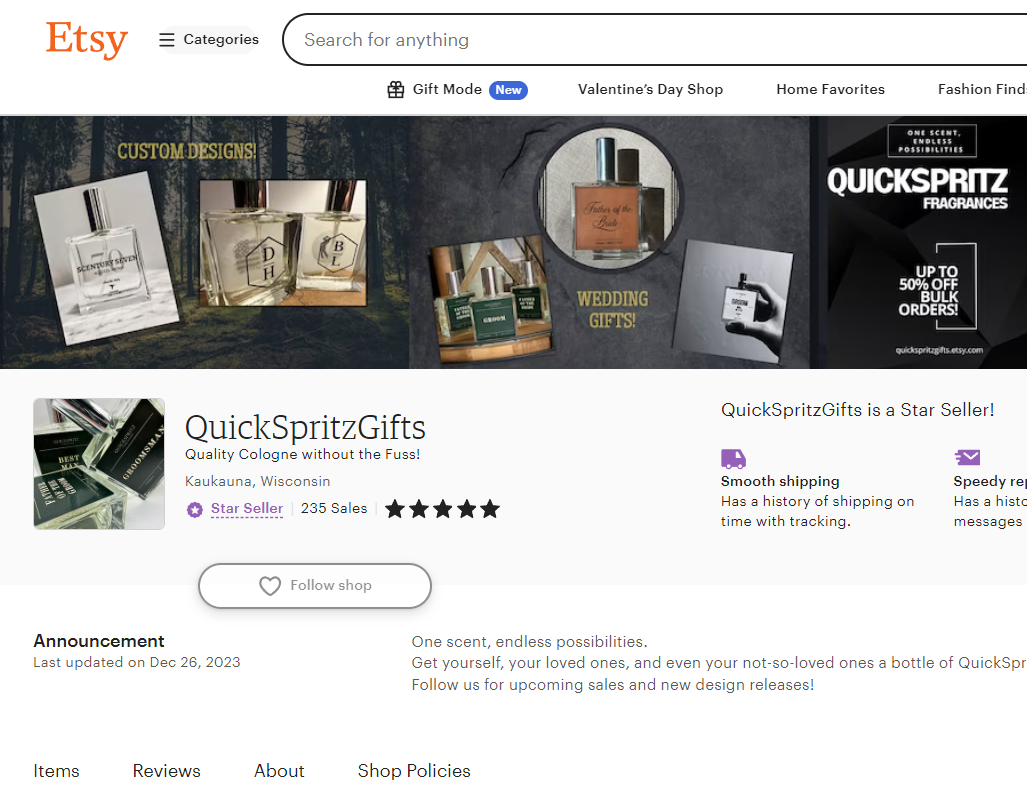Viewport: 1027px width, 791px height.
Task: Open Home Favorites link
Action: (x=831, y=90)
